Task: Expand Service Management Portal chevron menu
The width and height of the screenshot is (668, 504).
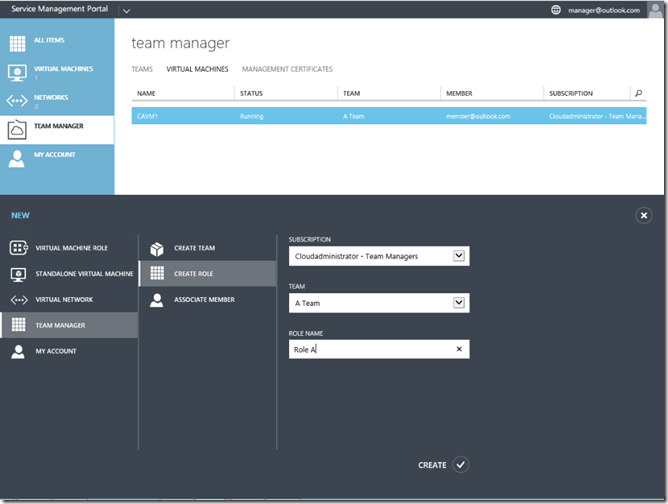Action: pyautogui.click(x=126, y=10)
